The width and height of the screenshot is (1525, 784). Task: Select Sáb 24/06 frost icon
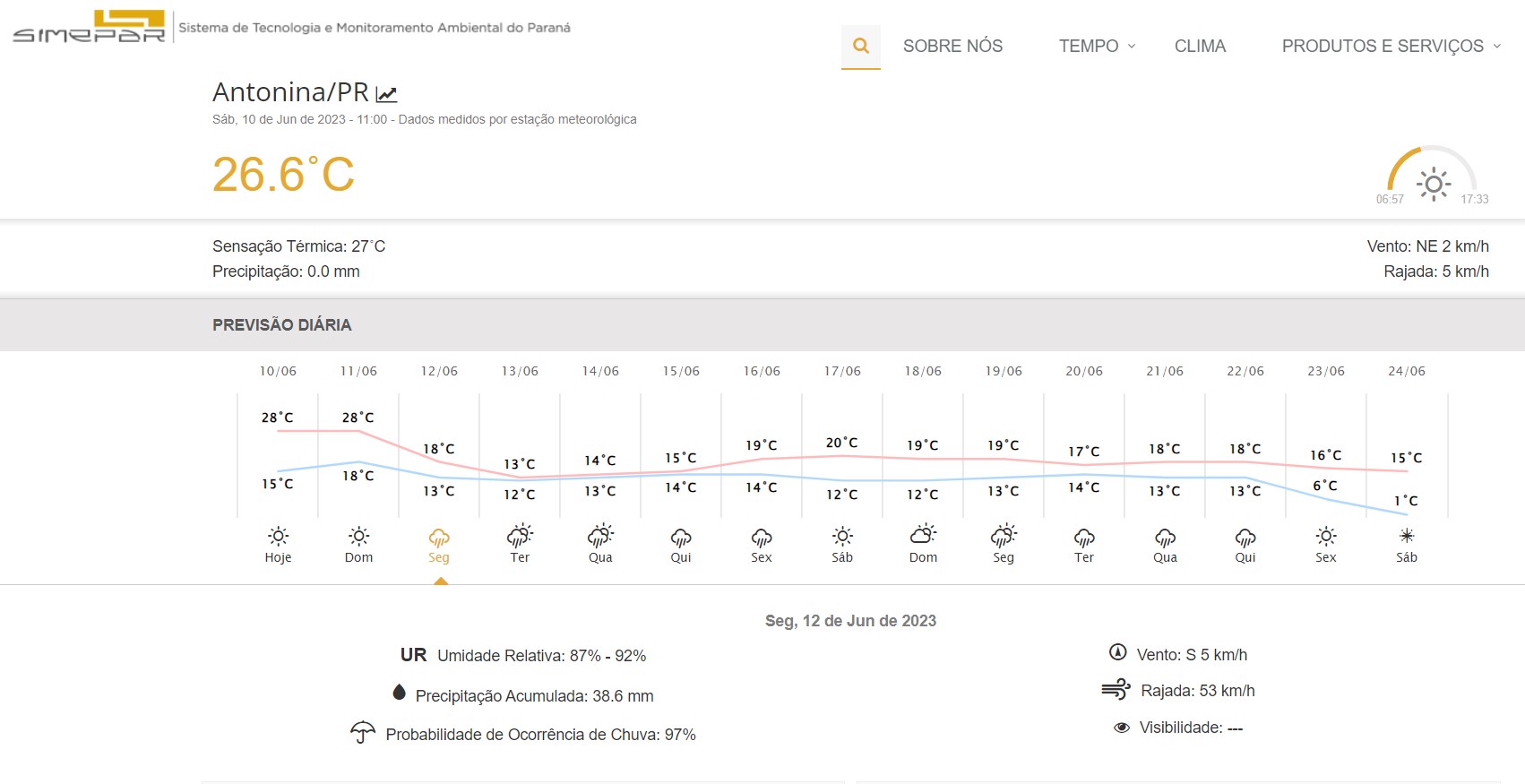[1407, 536]
